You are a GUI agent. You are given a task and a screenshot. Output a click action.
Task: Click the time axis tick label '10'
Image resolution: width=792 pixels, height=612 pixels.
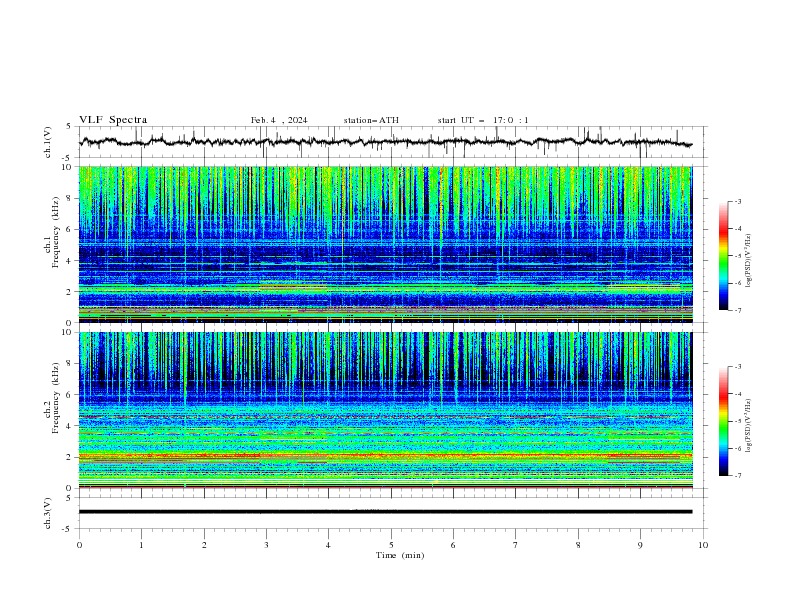[x=703, y=545]
